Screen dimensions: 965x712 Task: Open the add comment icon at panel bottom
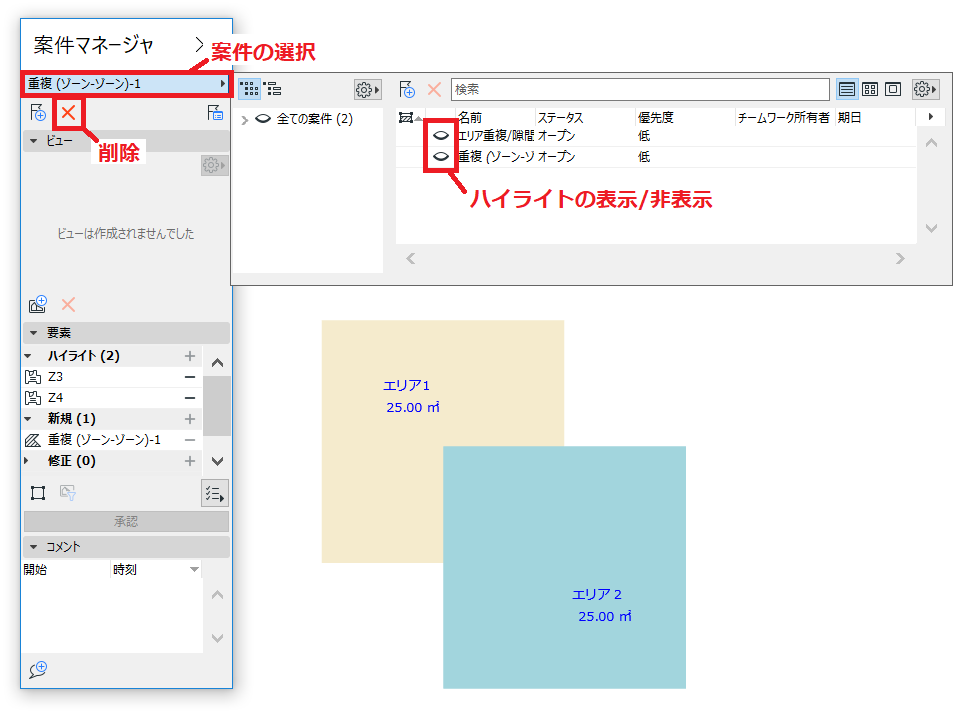tap(38, 669)
